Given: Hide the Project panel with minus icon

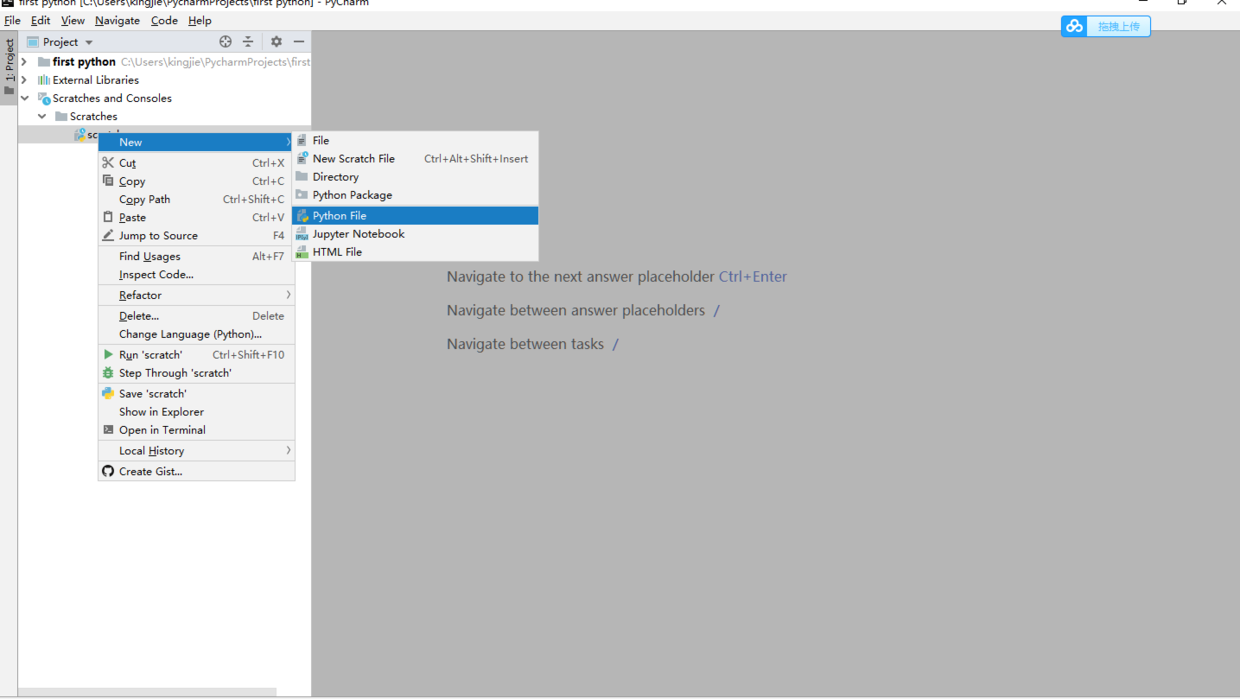Looking at the screenshot, I should [x=299, y=42].
